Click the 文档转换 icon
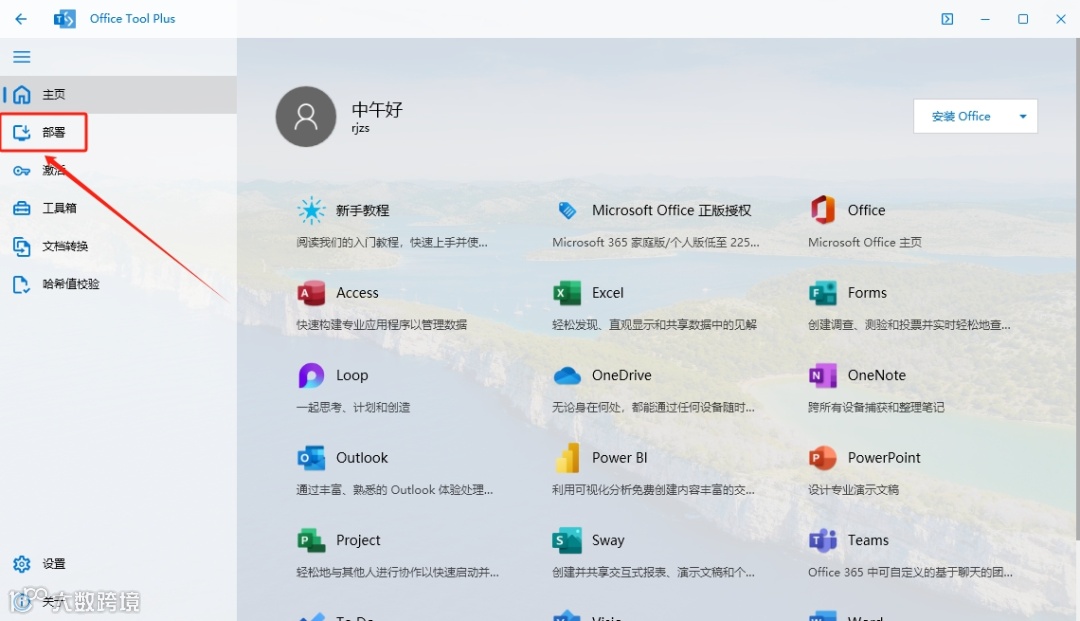The width and height of the screenshot is (1080, 621). click(21, 246)
